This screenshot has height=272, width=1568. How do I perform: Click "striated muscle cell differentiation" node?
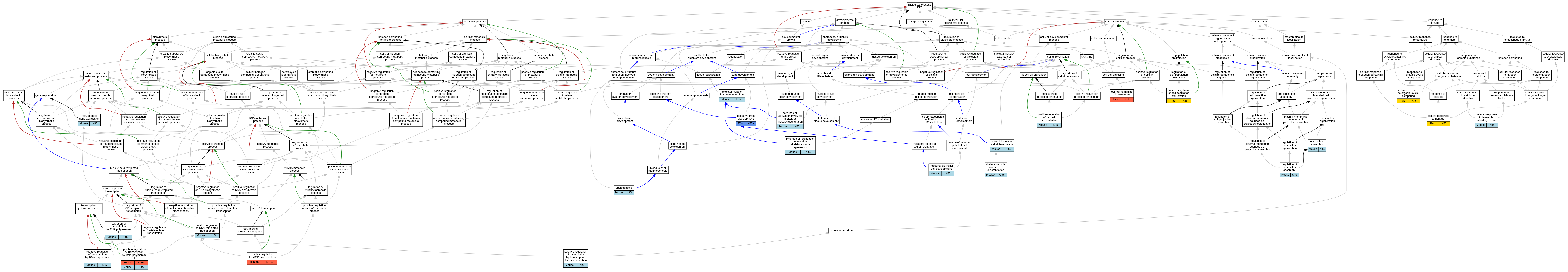tap(926, 96)
